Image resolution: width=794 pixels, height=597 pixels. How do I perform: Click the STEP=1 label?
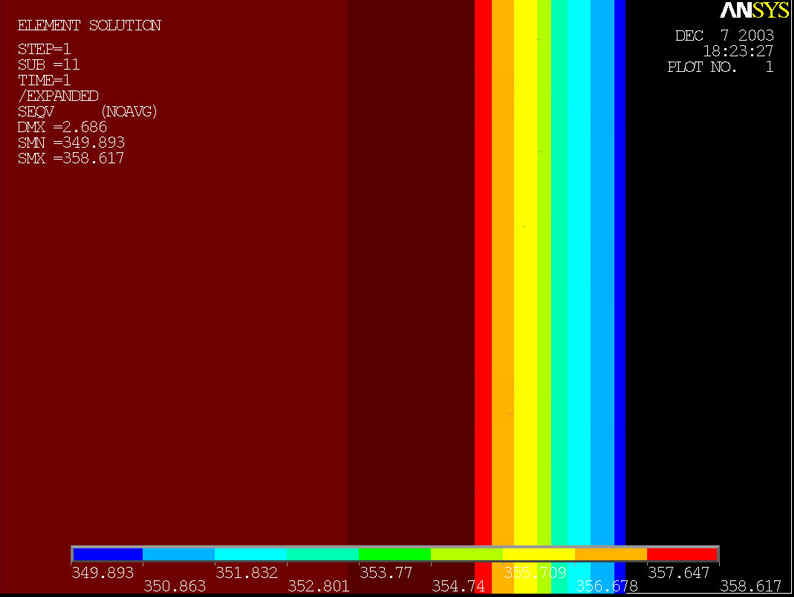[x=44, y=50]
